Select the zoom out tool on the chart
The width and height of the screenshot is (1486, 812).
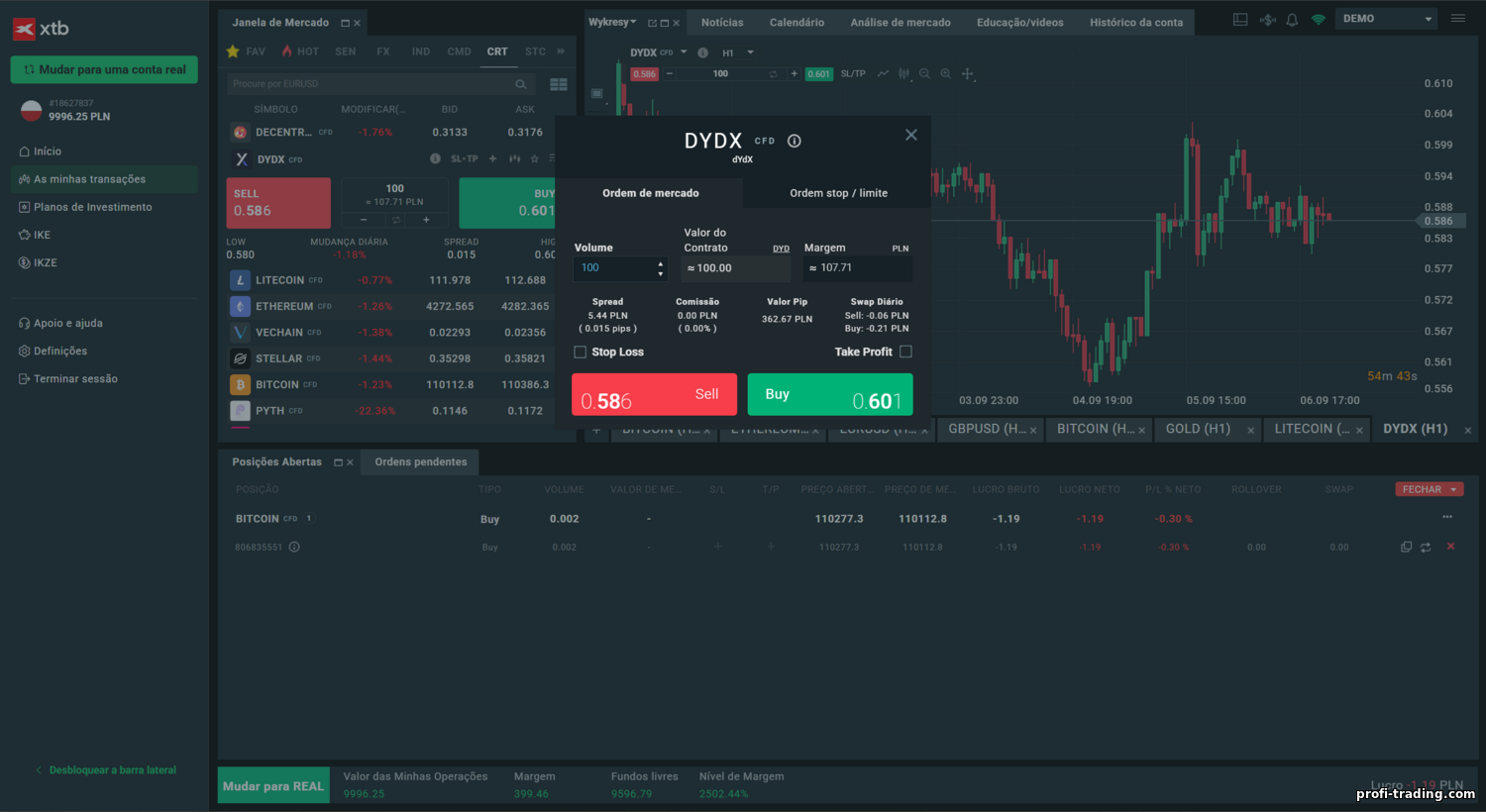pos(925,73)
